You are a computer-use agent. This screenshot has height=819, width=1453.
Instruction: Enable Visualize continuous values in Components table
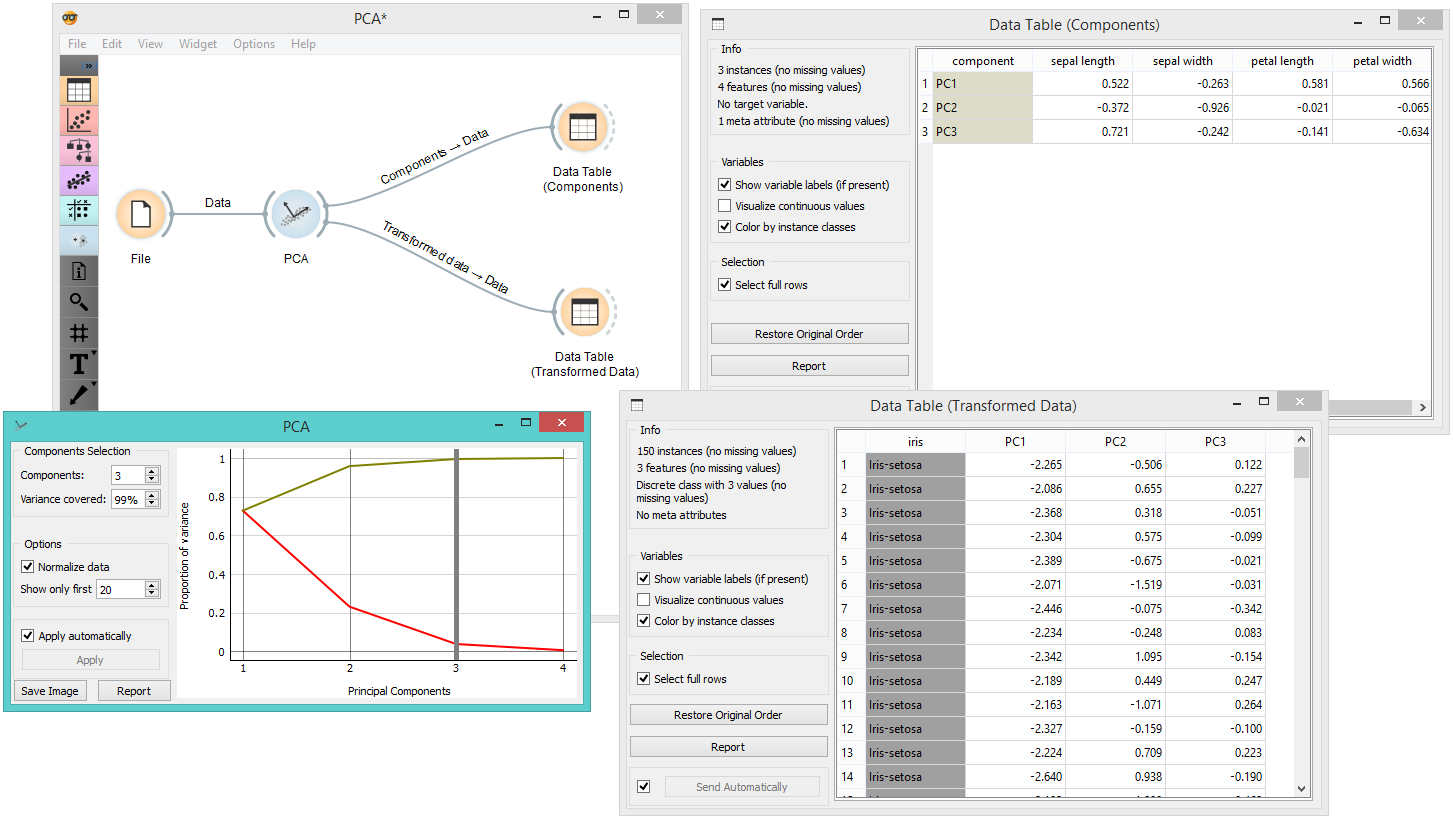(724, 206)
